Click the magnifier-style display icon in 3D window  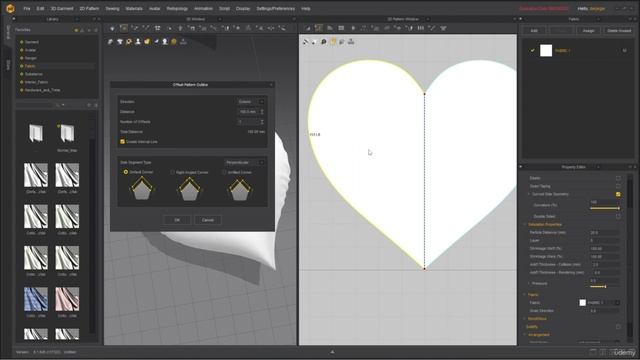tap(129, 42)
